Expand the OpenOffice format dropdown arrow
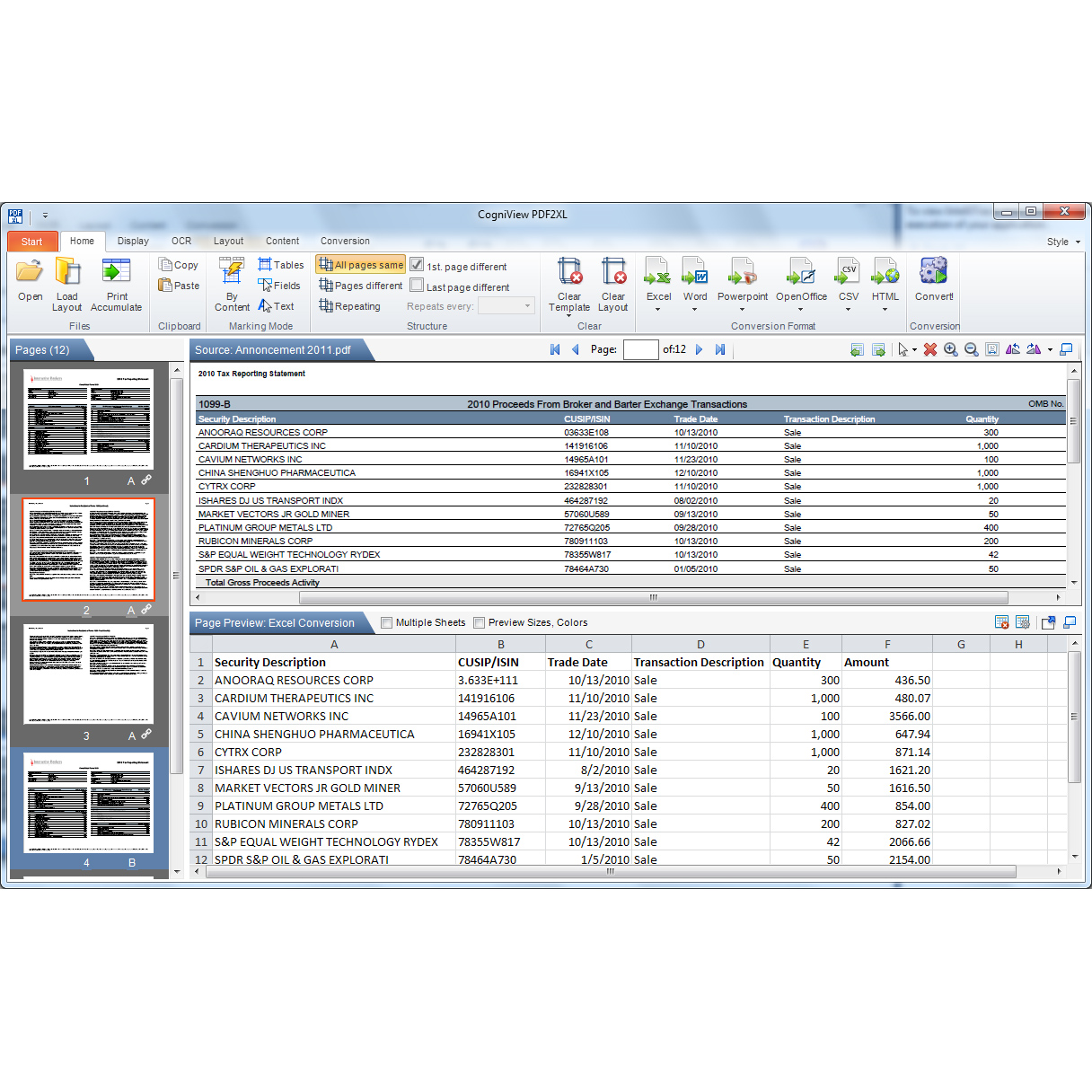 801,309
